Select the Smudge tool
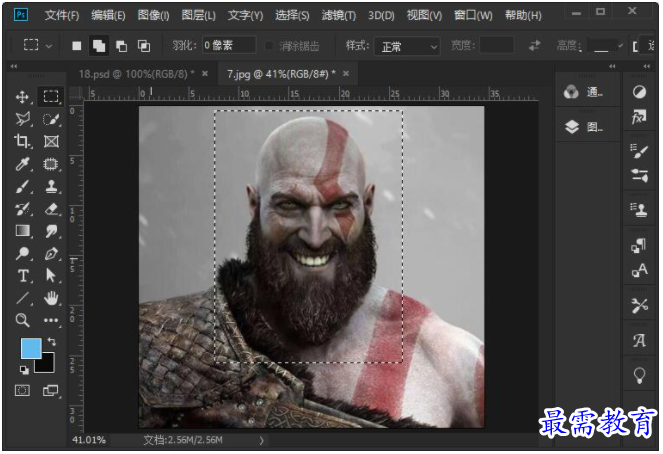Viewport: 663px width, 454px height. click(51, 231)
